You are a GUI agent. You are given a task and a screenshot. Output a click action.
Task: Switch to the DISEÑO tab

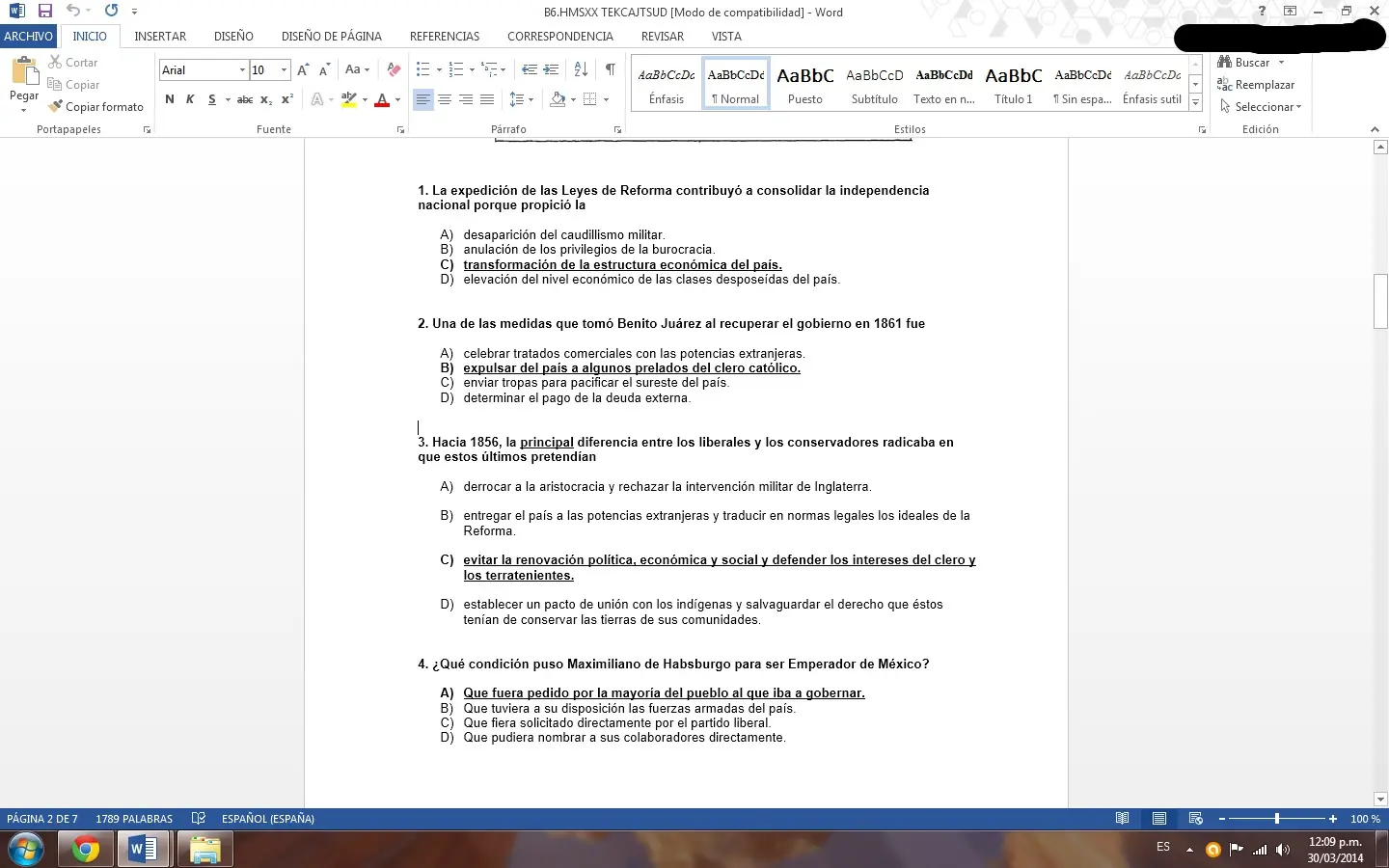click(233, 37)
